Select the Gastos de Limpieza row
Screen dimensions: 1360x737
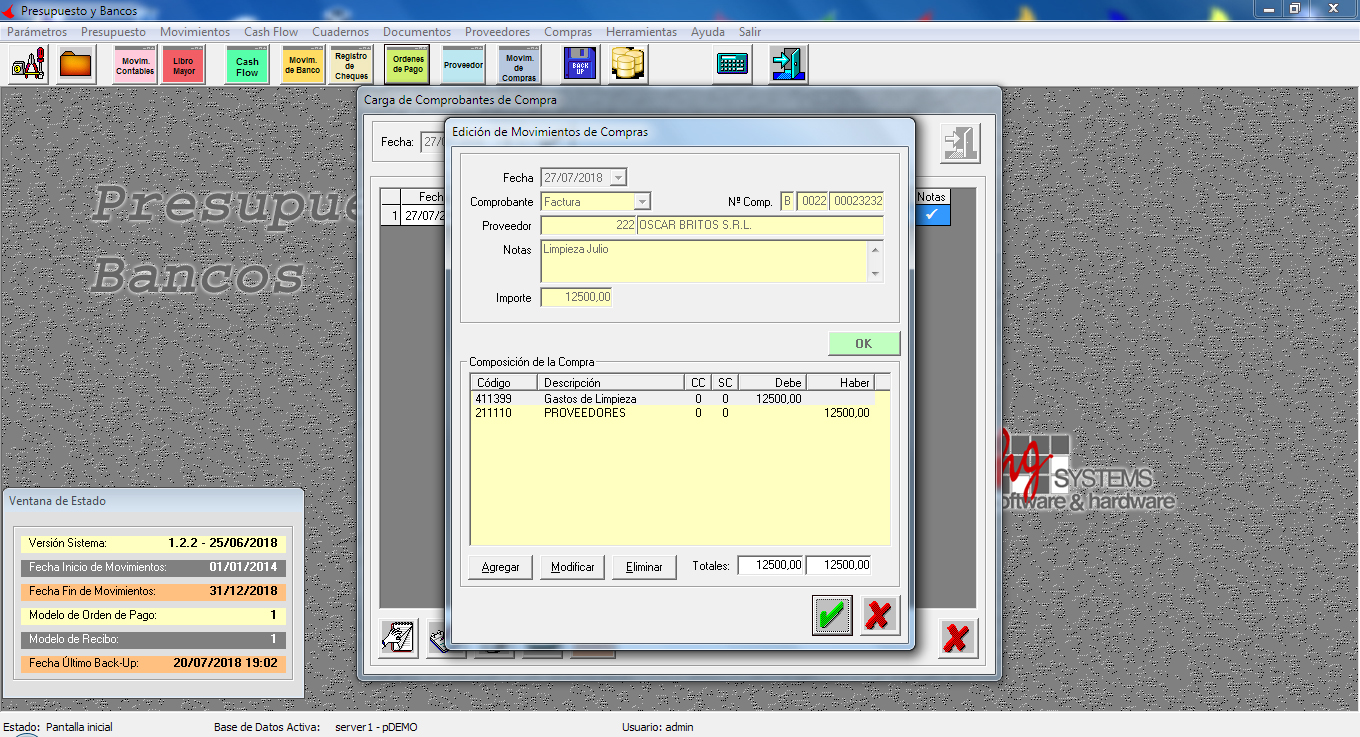coord(590,399)
